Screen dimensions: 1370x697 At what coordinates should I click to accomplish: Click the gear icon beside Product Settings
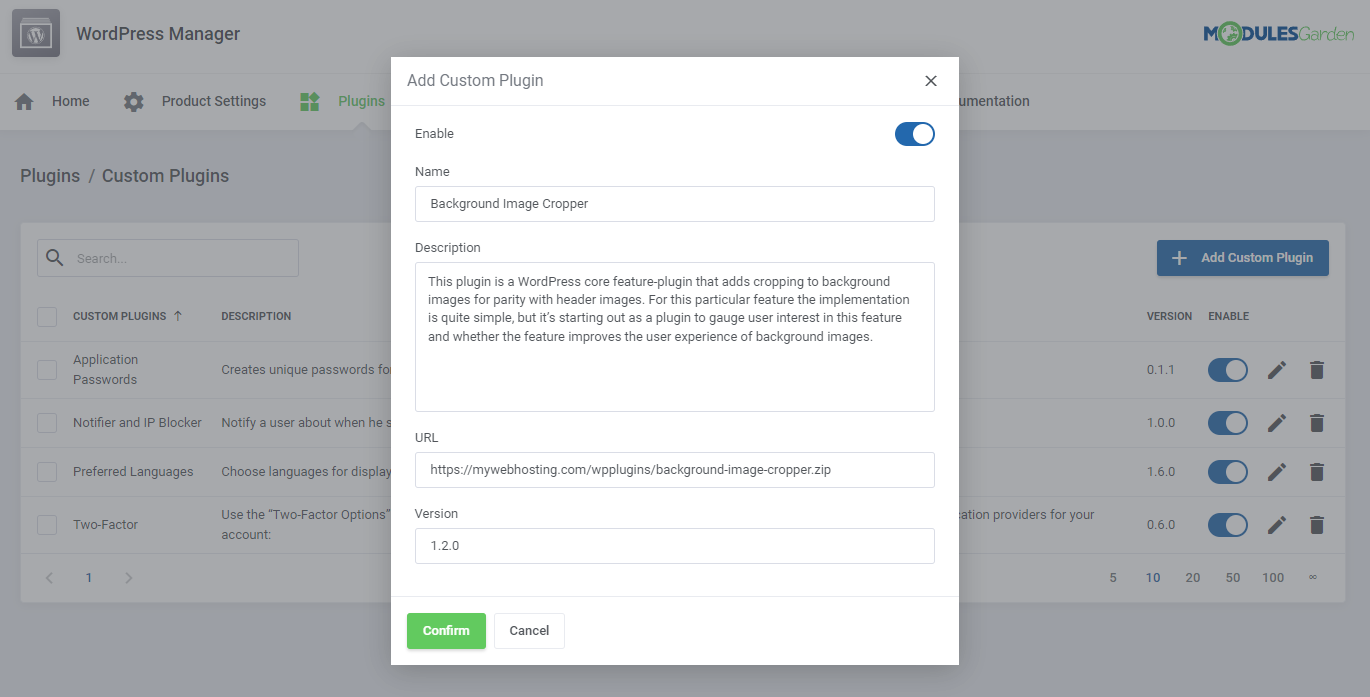point(133,100)
